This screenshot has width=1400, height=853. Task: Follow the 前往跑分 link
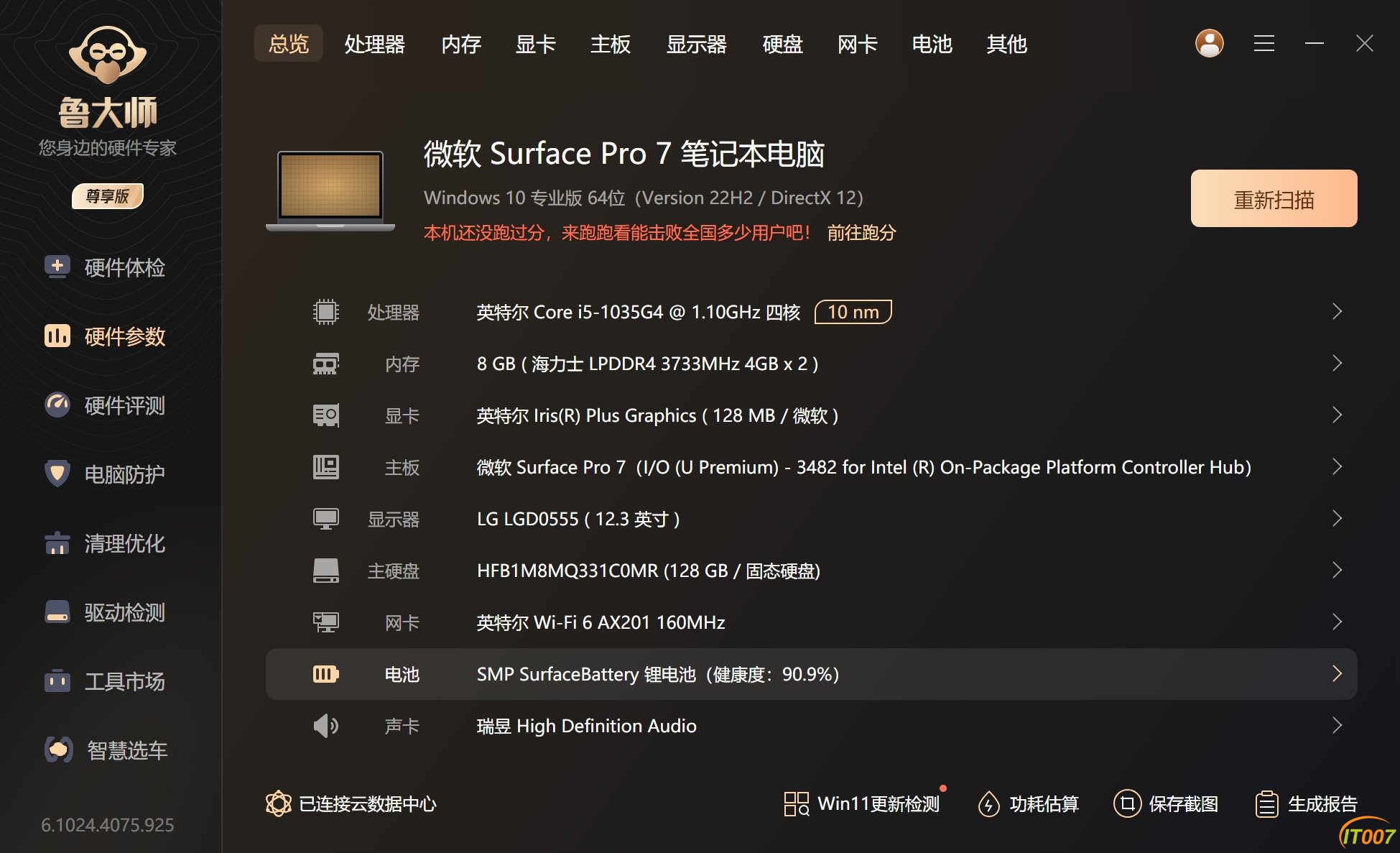(x=861, y=232)
